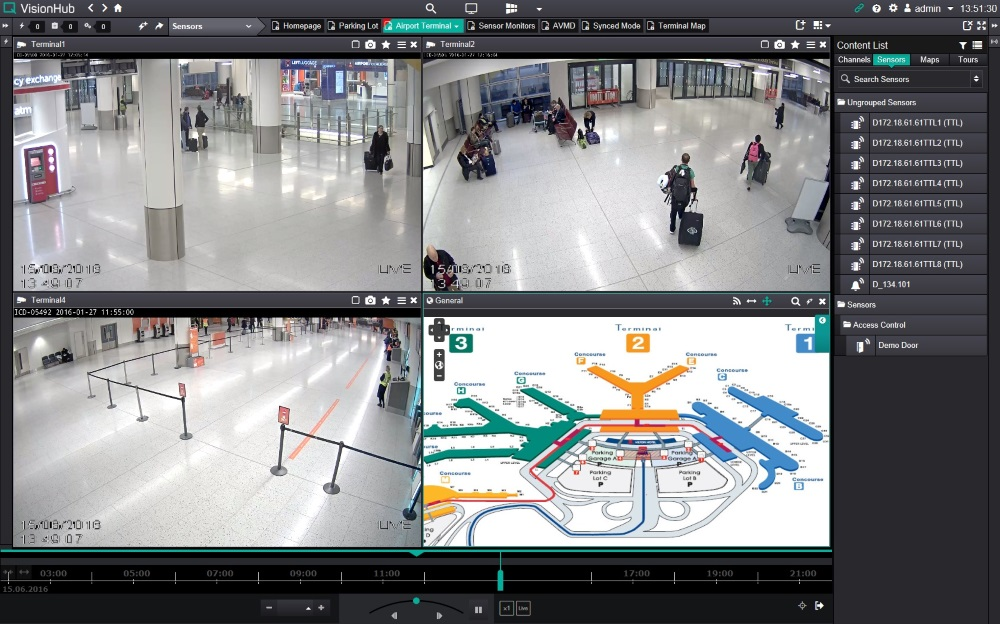The image size is (1000, 624).
Task: Adjust the playback speed arc slider
Action: 416,601
